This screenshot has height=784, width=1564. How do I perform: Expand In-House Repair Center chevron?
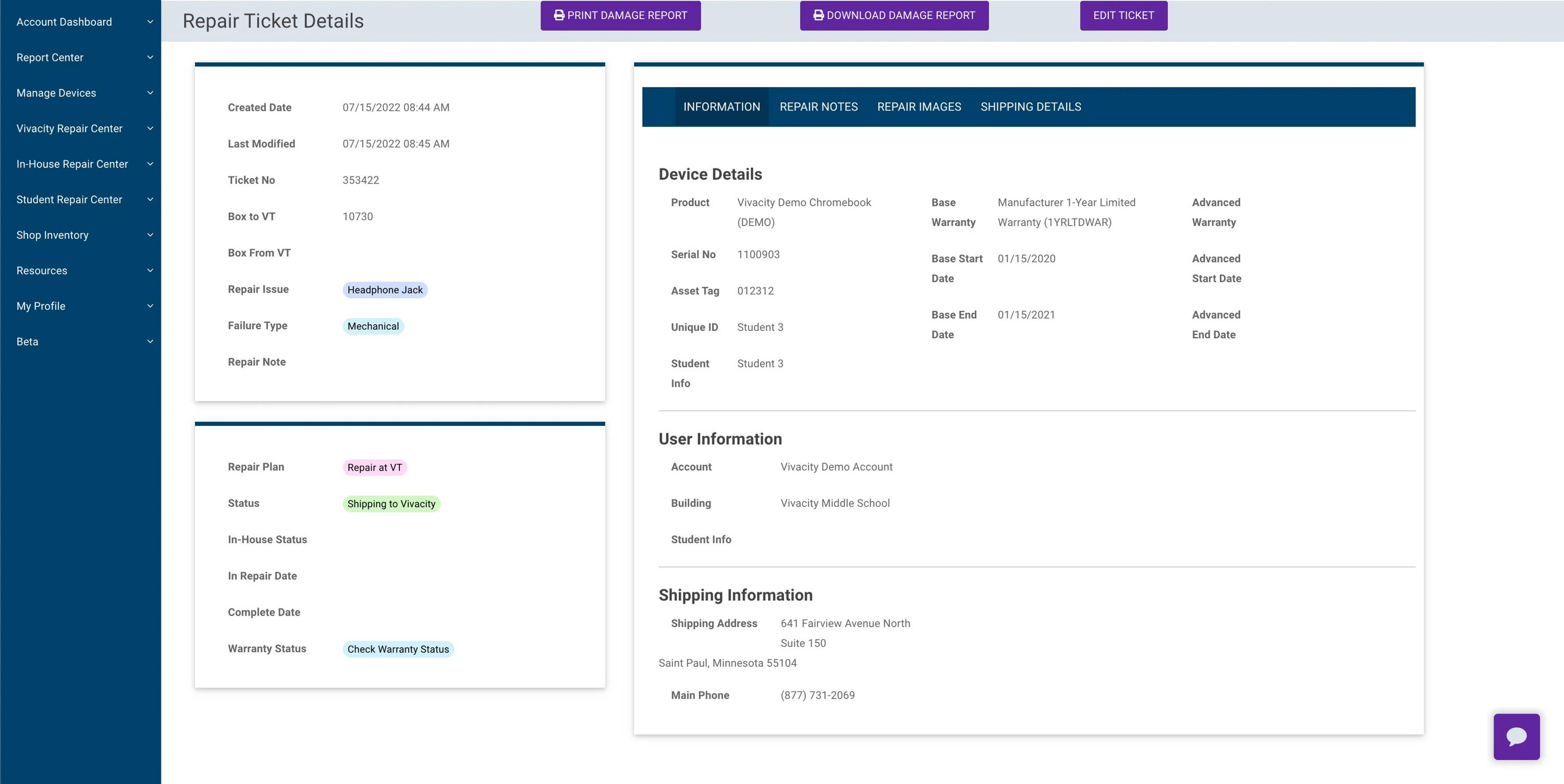point(150,164)
